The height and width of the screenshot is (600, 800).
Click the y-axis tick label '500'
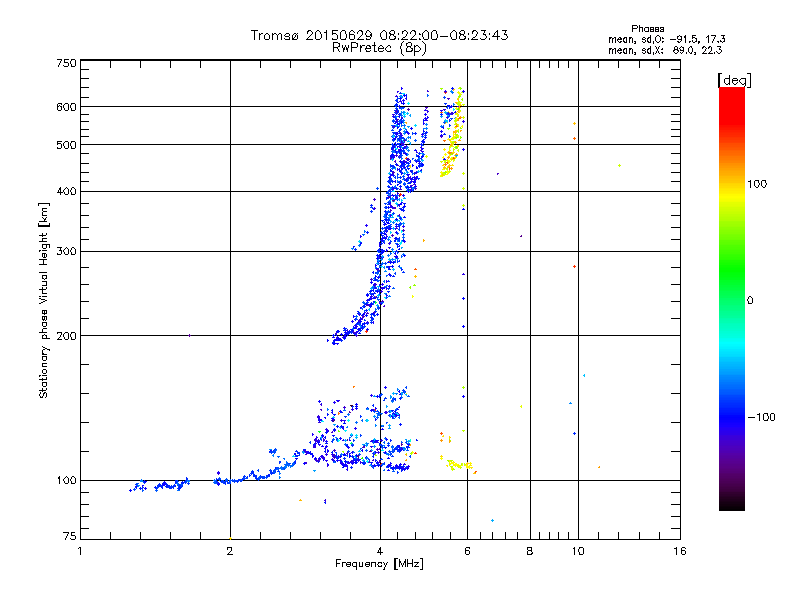click(66, 145)
